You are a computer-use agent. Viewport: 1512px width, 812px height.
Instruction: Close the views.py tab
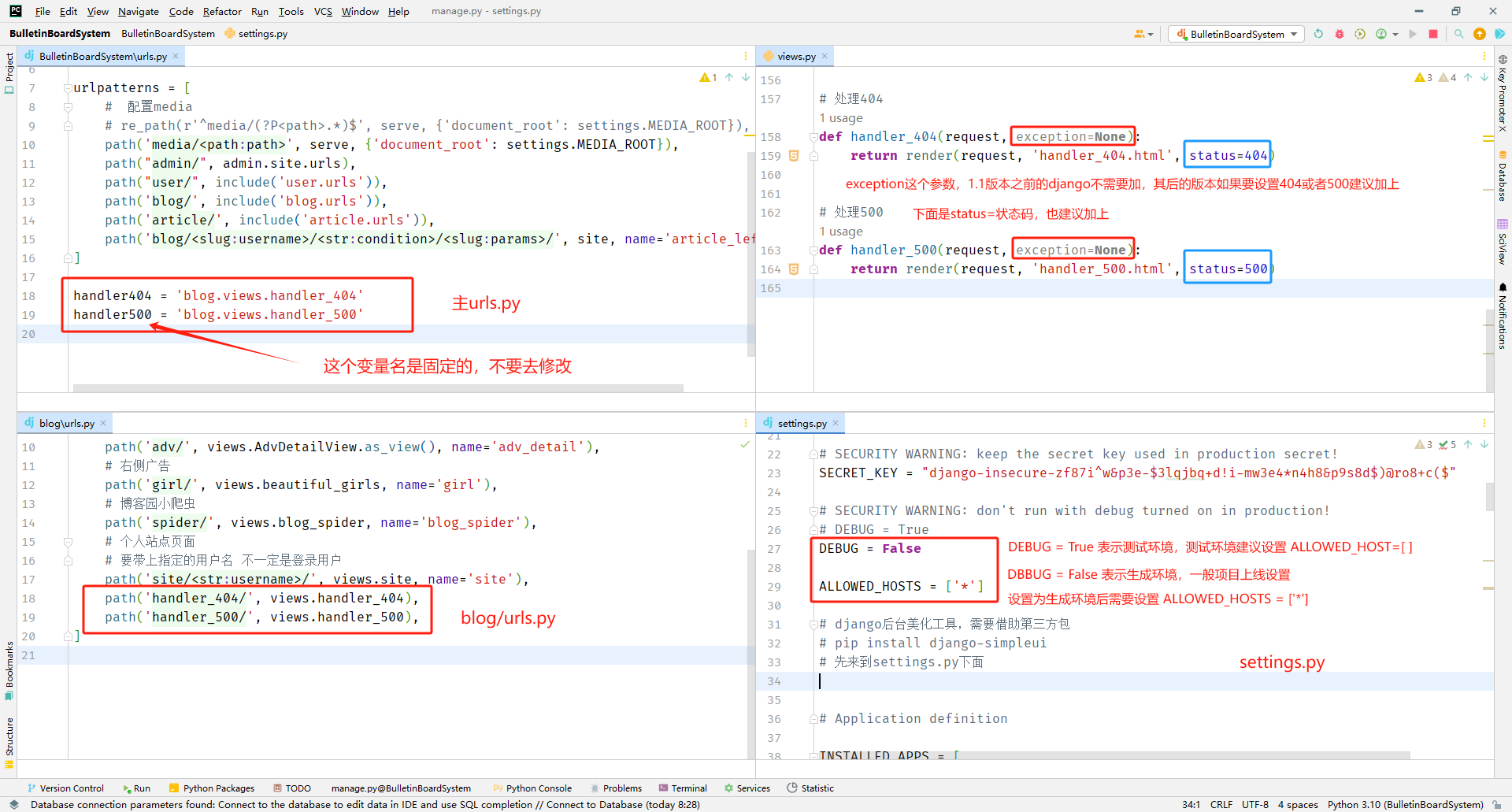click(825, 56)
